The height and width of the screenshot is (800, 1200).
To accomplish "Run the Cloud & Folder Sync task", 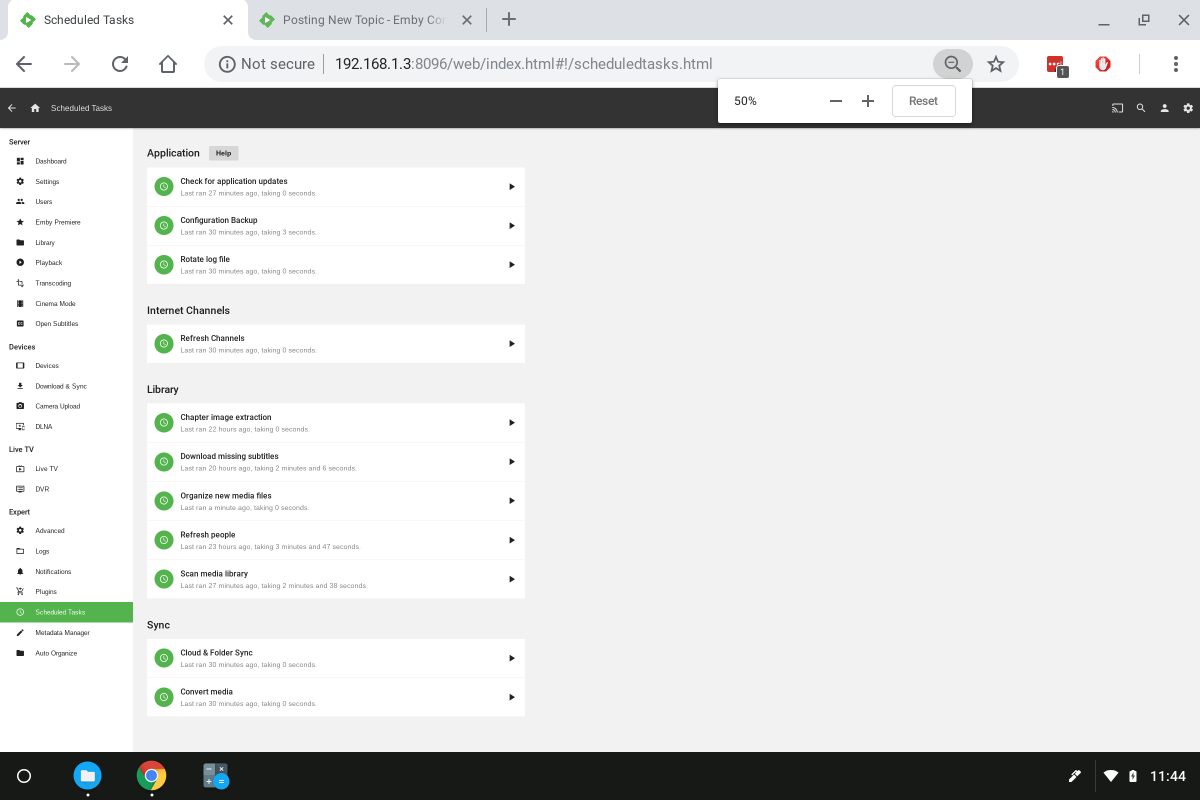I will (511, 657).
